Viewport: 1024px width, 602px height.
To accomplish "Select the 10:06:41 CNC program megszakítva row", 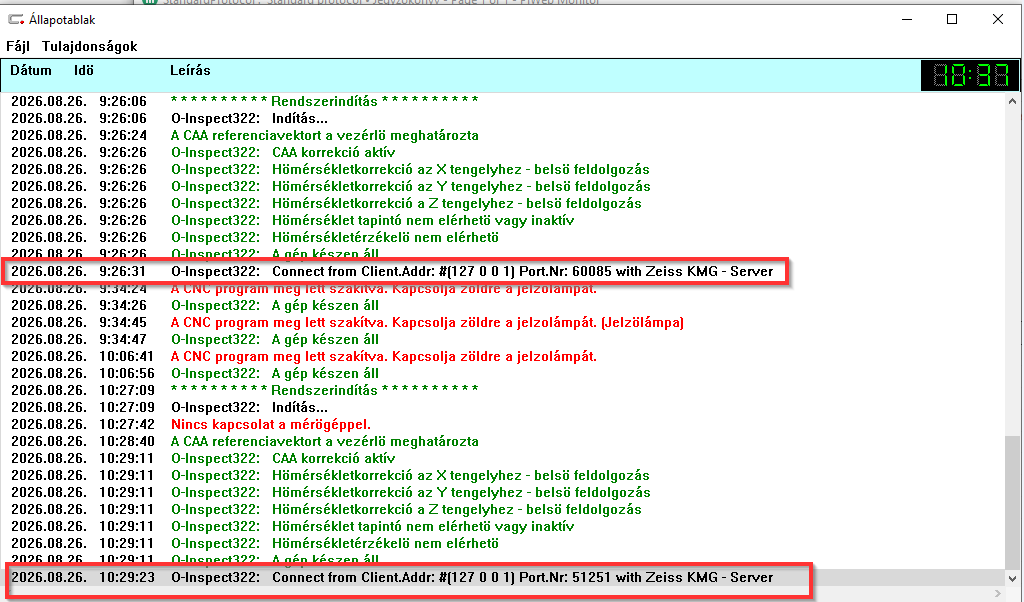I will click(503, 356).
